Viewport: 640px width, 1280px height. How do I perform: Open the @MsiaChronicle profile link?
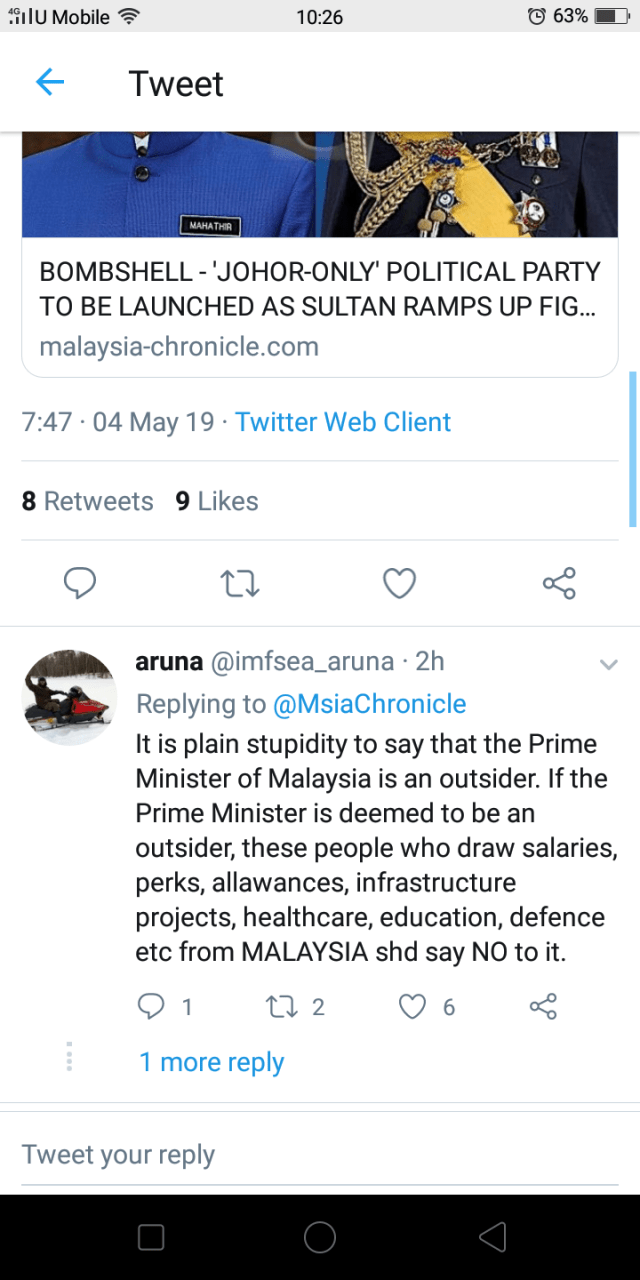tap(369, 704)
